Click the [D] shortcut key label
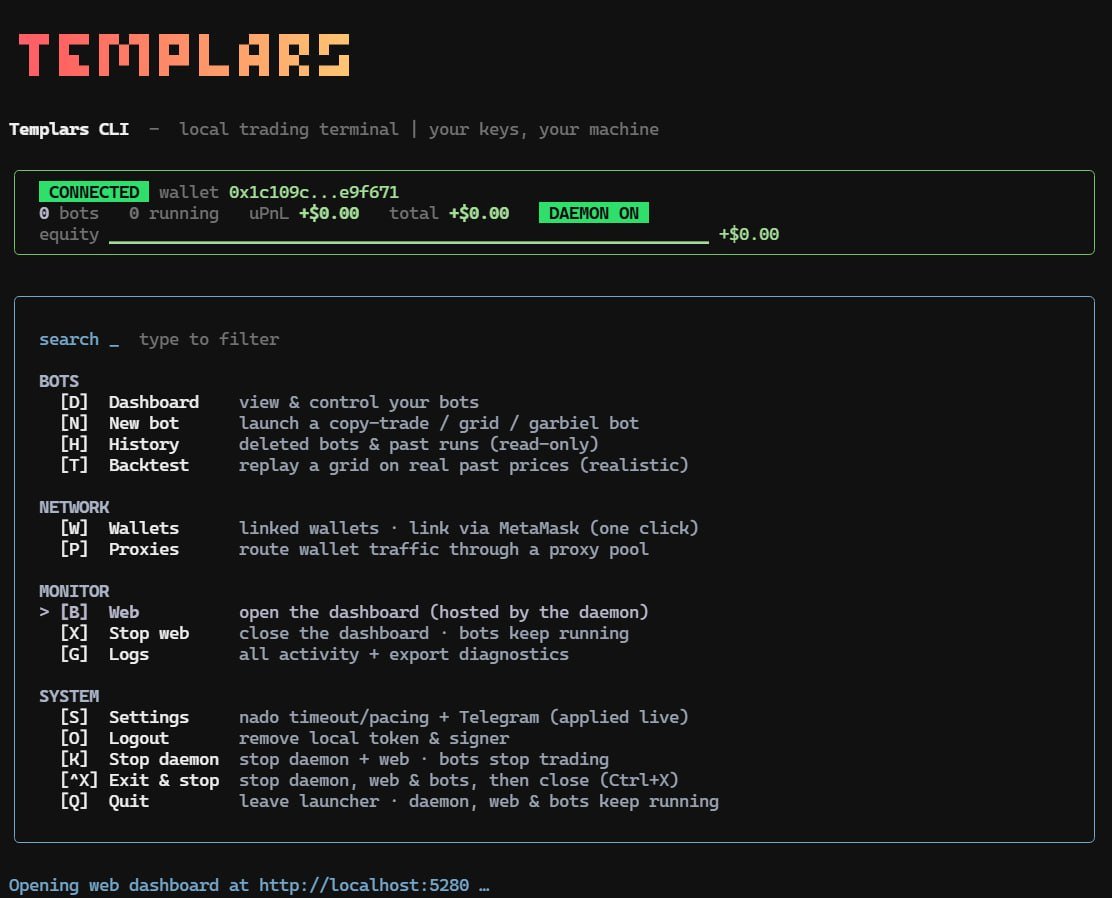1112x898 pixels. click(74, 402)
